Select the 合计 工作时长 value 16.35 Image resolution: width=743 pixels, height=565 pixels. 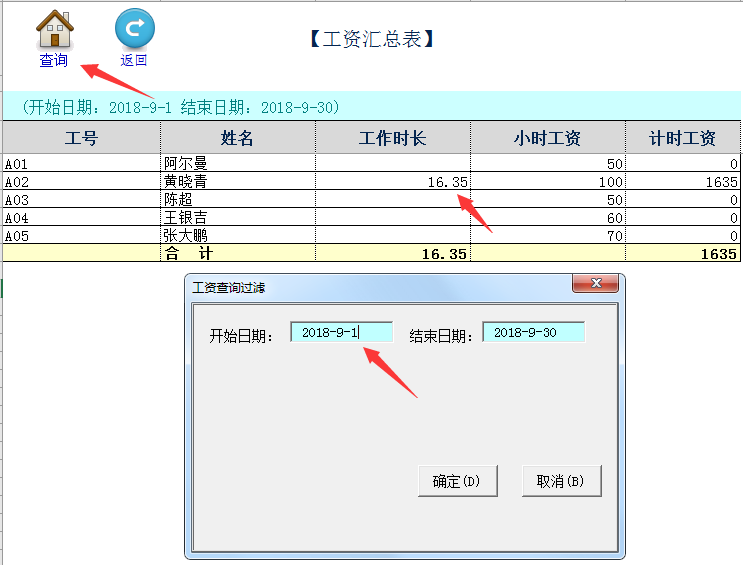pos(393,253)
